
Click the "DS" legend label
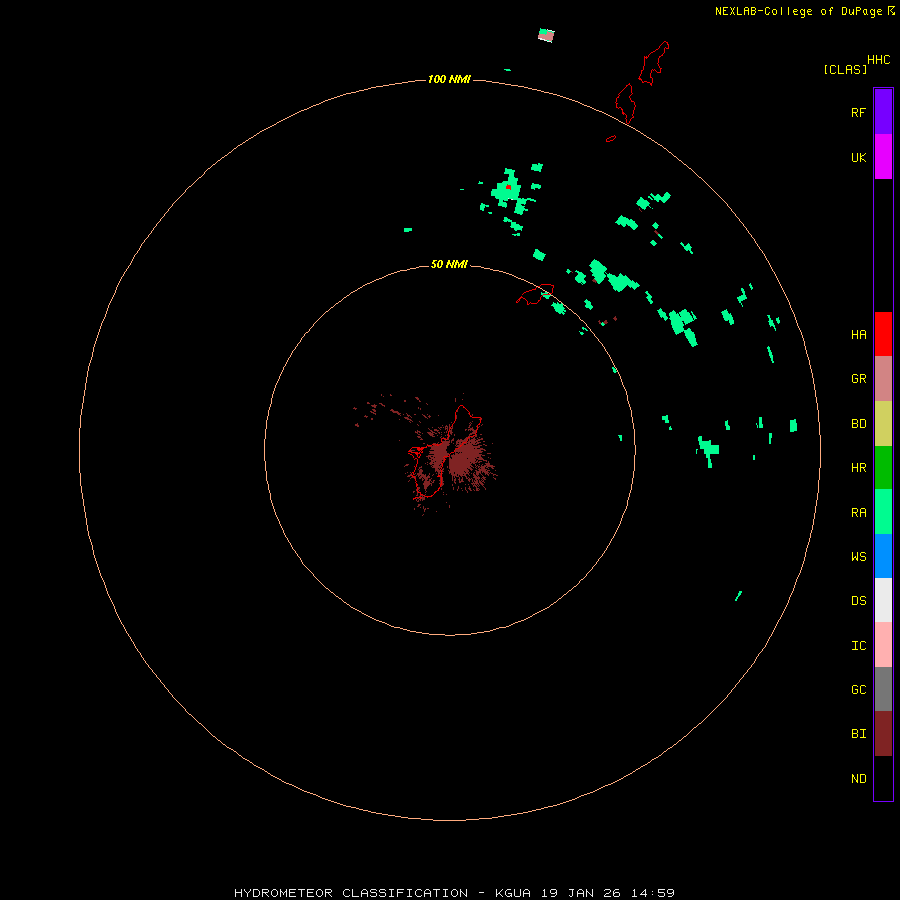[858, 601]
